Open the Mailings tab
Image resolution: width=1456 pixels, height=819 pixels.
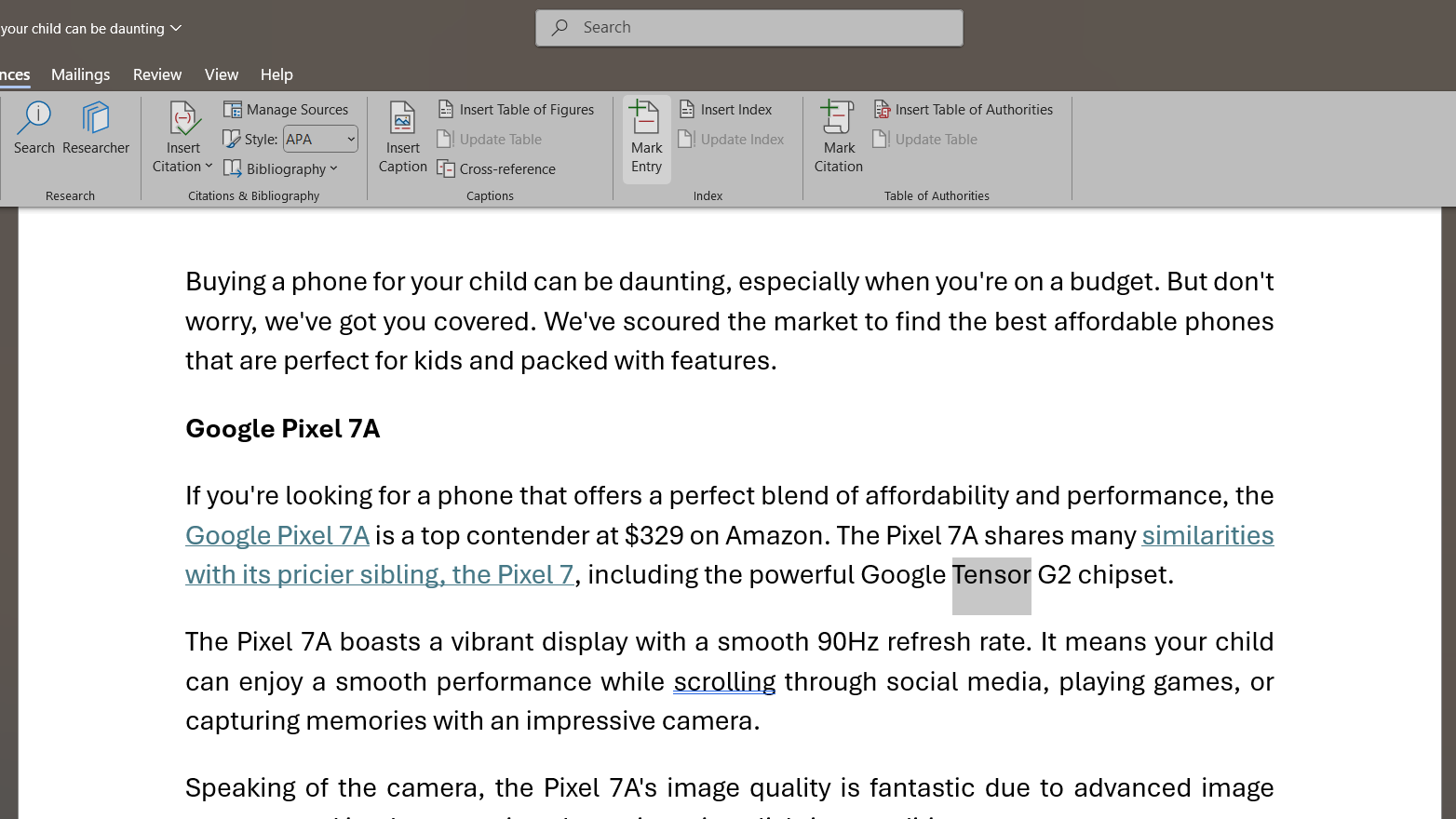pyautogui.click(x=81, y=74)
